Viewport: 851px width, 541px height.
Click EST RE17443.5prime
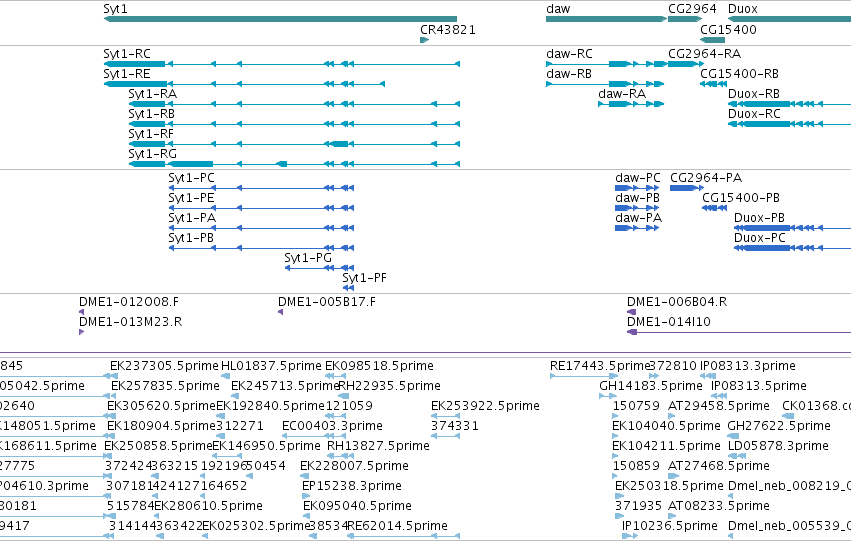click(600, 366)
